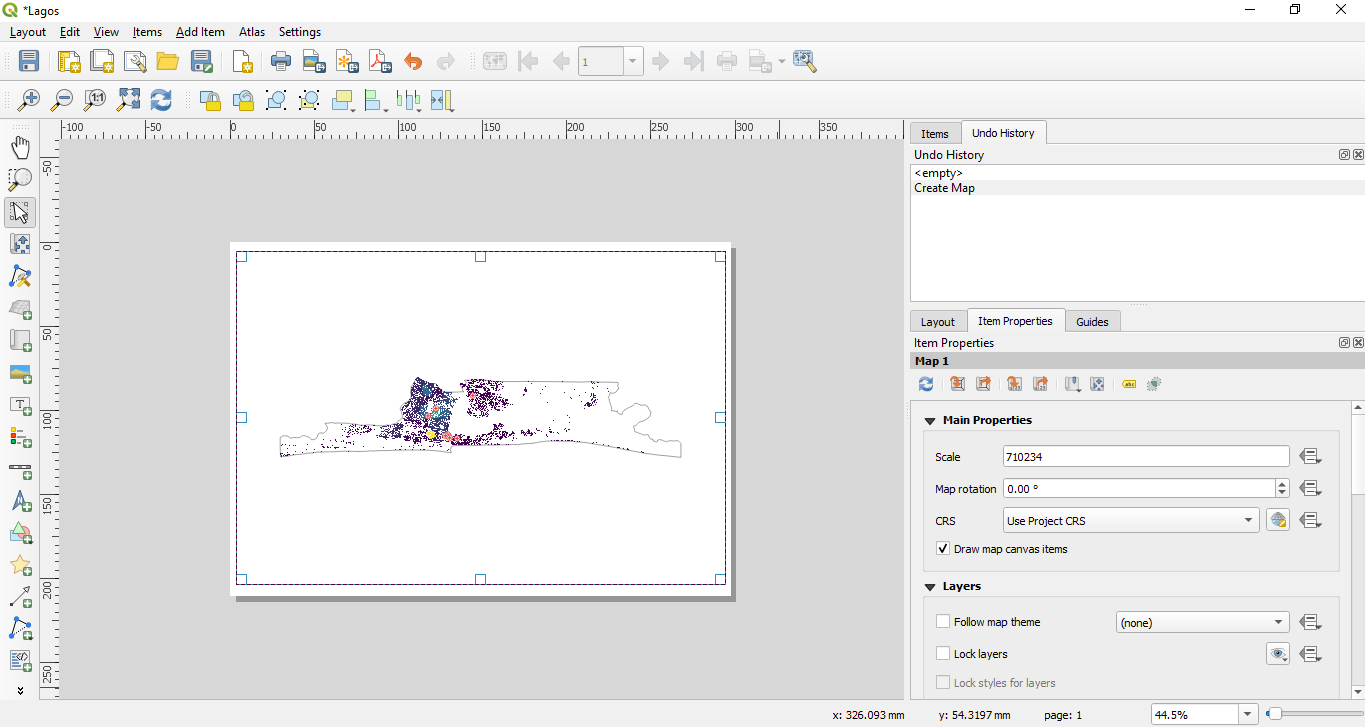Collapse the Layers section
The image size is (1365, 727).
[x=930, y=587]
